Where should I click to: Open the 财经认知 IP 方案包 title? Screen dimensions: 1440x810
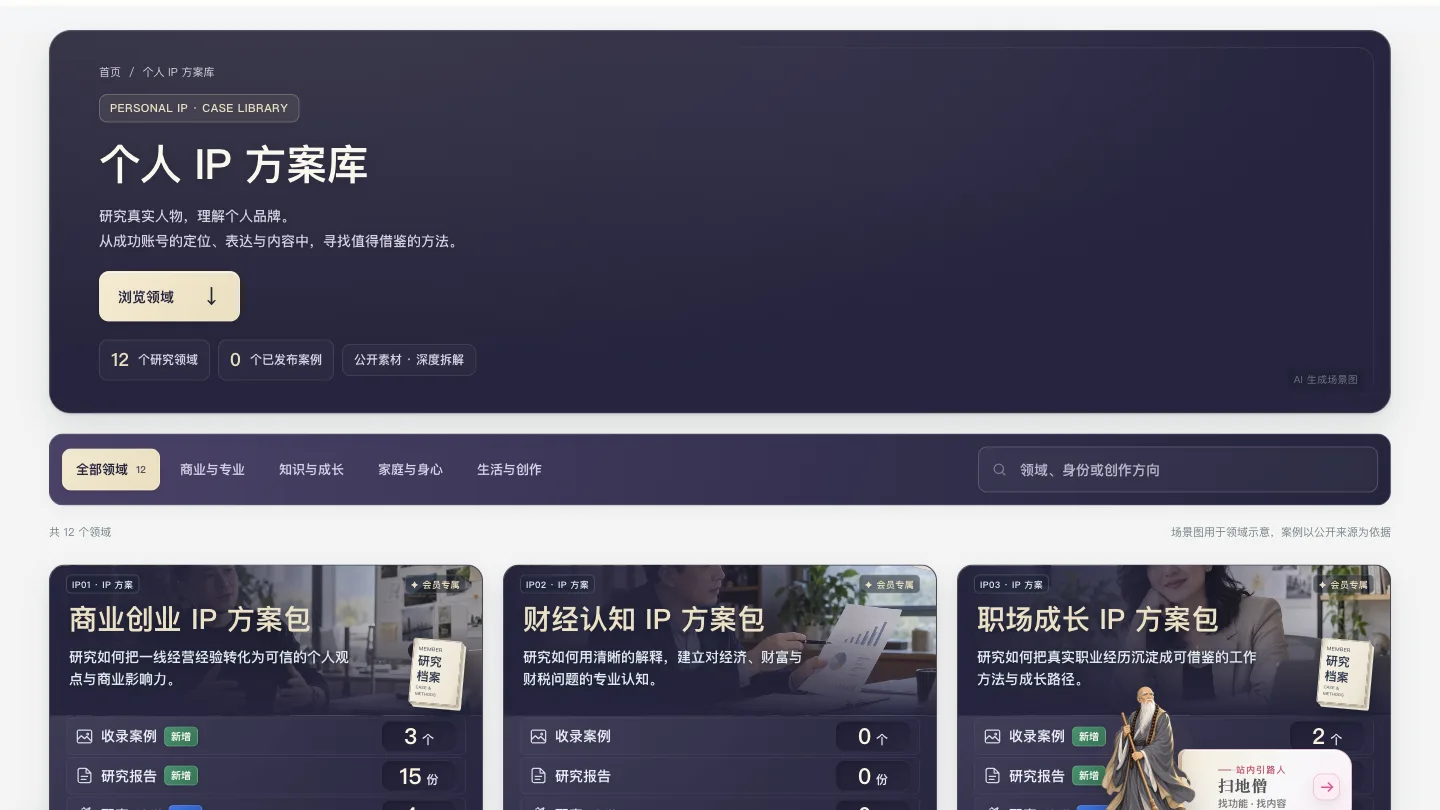[644, 619]
